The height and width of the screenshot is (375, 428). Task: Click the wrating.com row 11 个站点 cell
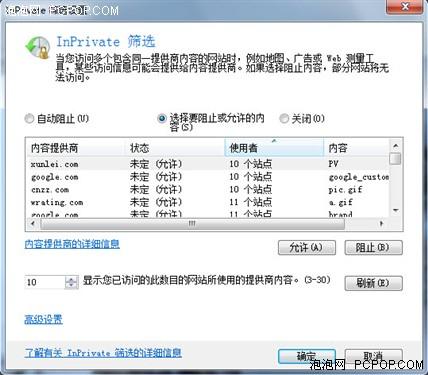tap(251, 202)
